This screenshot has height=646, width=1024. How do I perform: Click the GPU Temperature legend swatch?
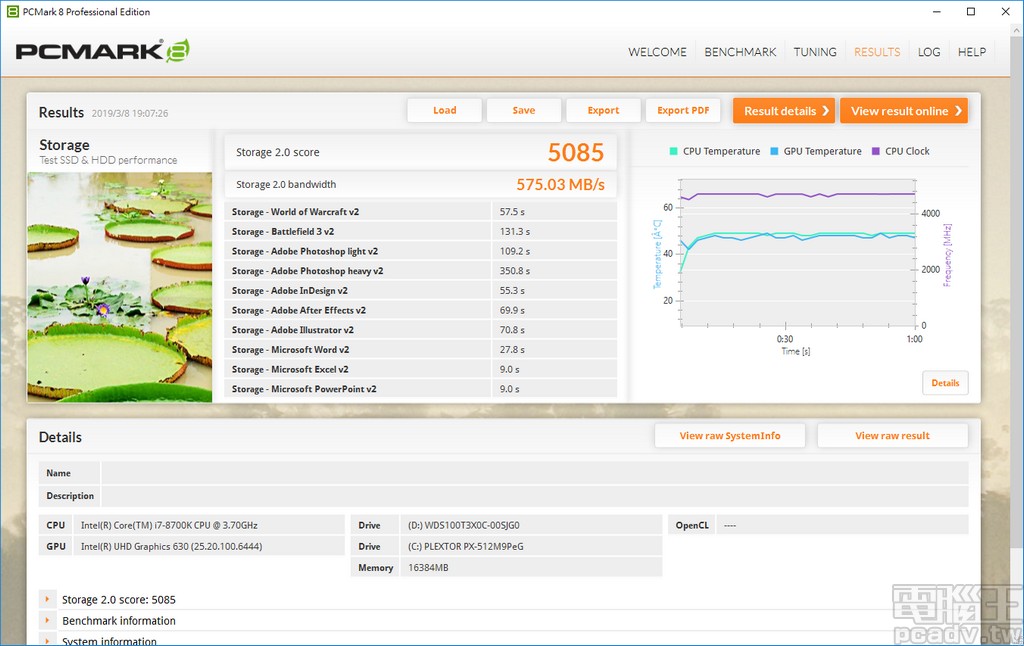pos(775,152)
